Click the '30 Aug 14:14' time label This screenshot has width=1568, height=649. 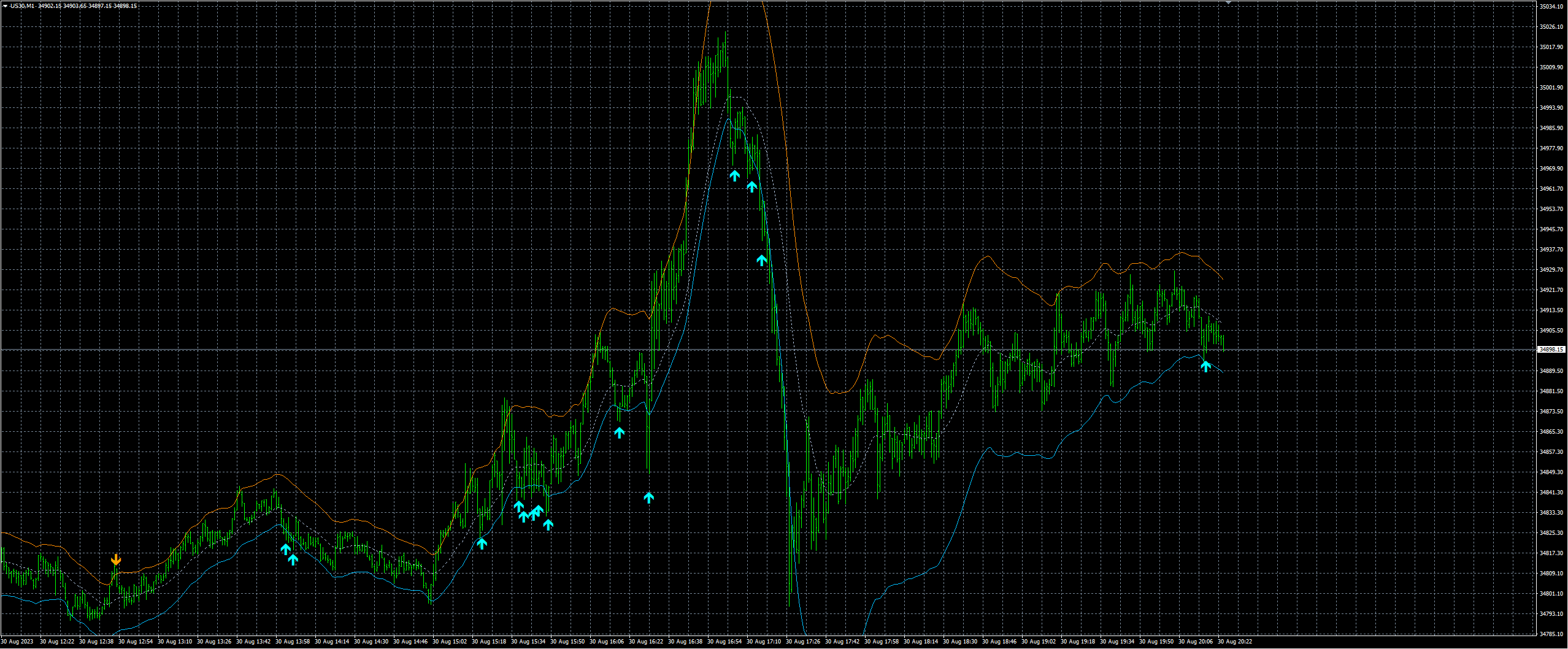332,642
